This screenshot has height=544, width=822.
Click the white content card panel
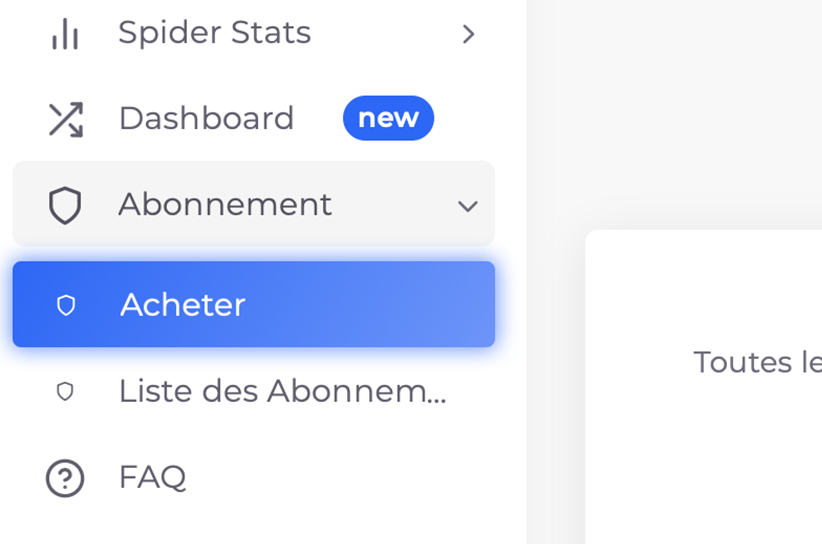(700, 460)
